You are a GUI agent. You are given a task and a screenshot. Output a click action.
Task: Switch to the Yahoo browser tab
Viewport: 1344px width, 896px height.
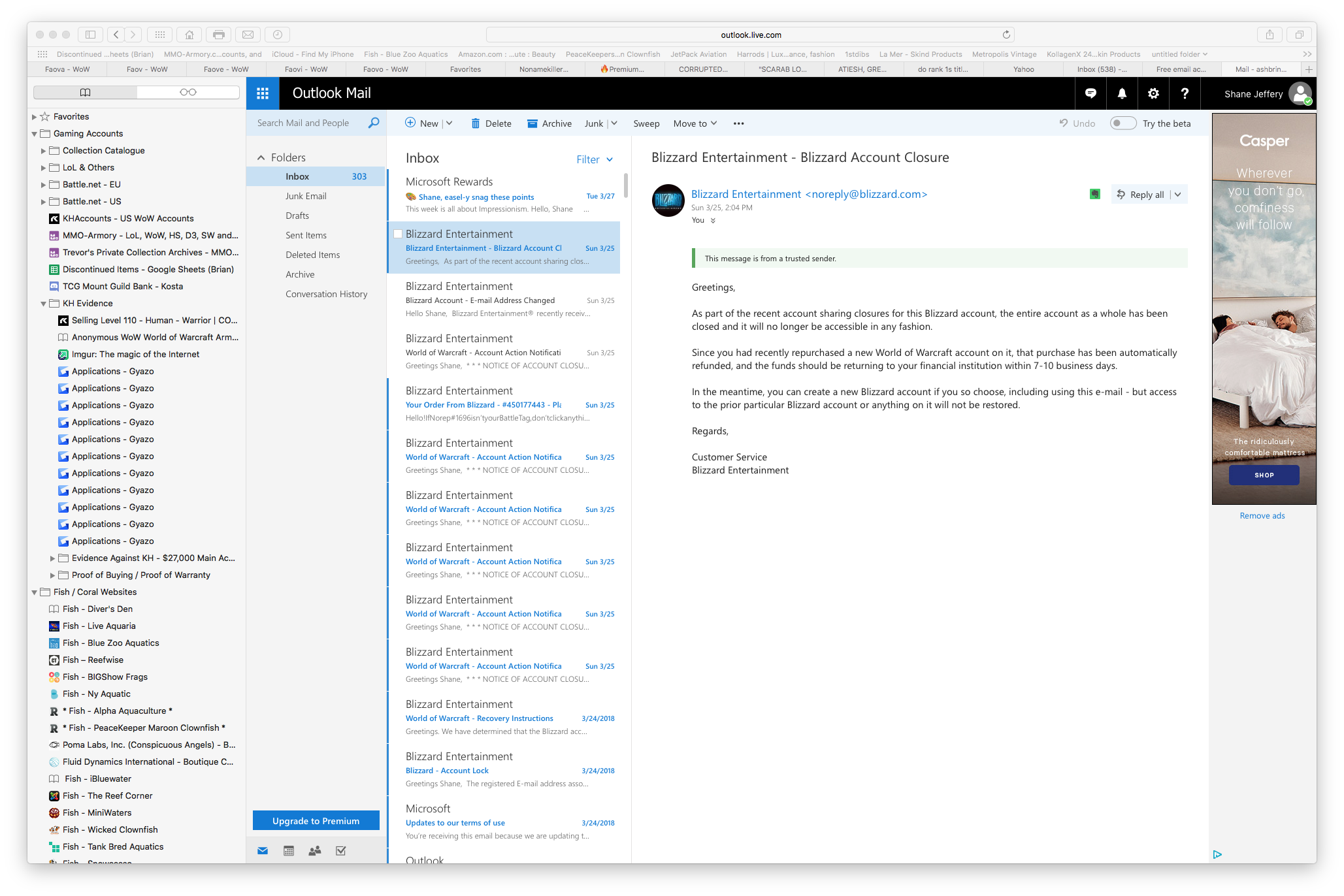(1023, 69)
